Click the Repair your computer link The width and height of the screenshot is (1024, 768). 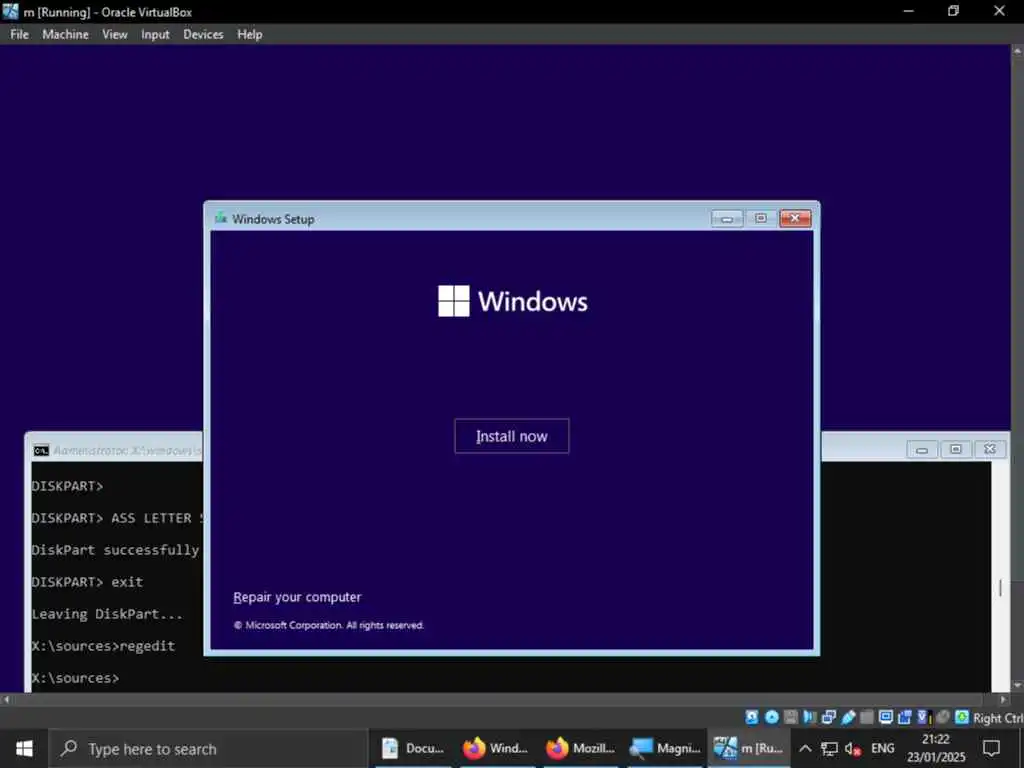(x=297, y=597)
